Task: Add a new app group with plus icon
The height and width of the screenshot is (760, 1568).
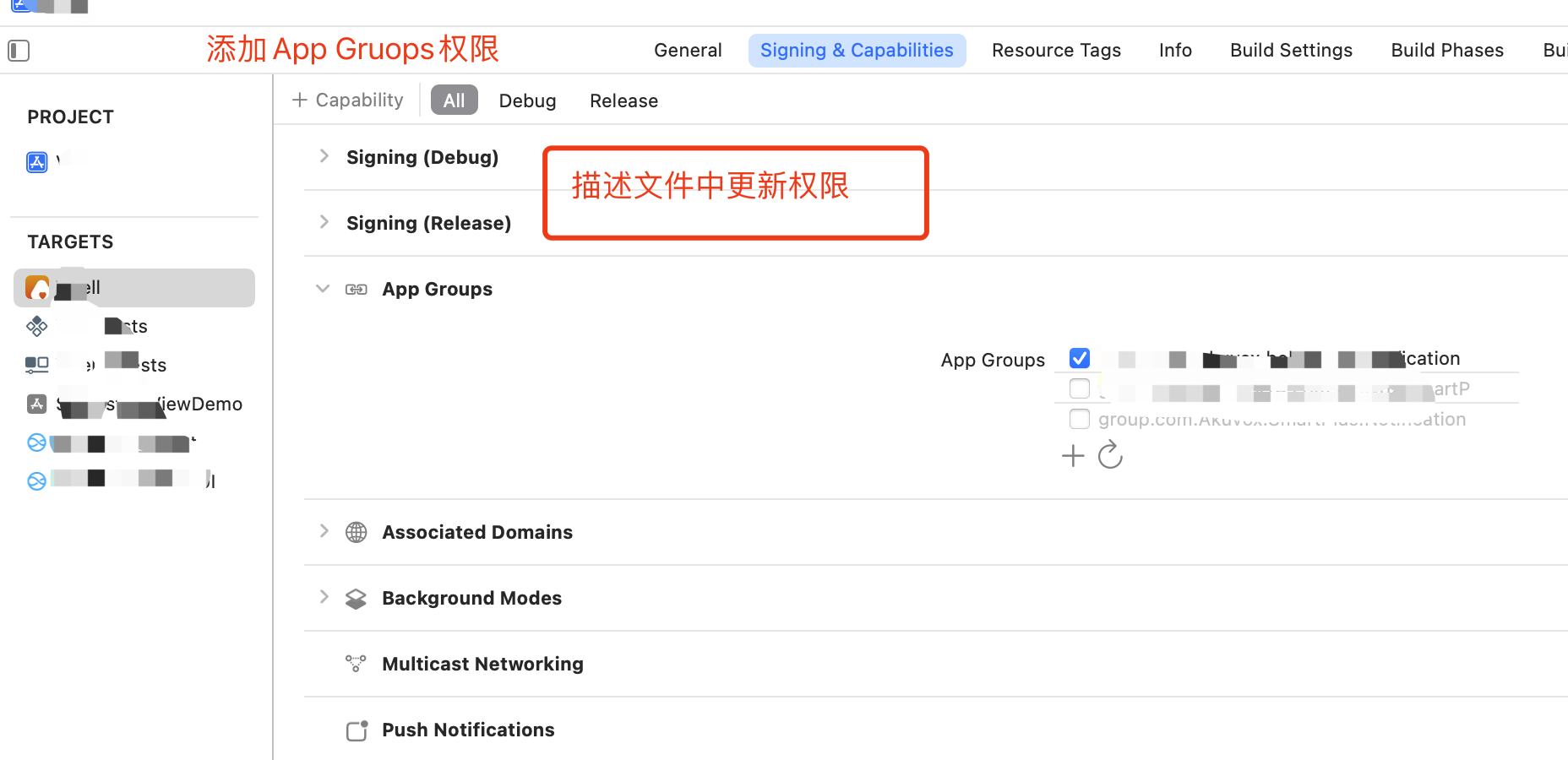Action: pos(1073,456)
